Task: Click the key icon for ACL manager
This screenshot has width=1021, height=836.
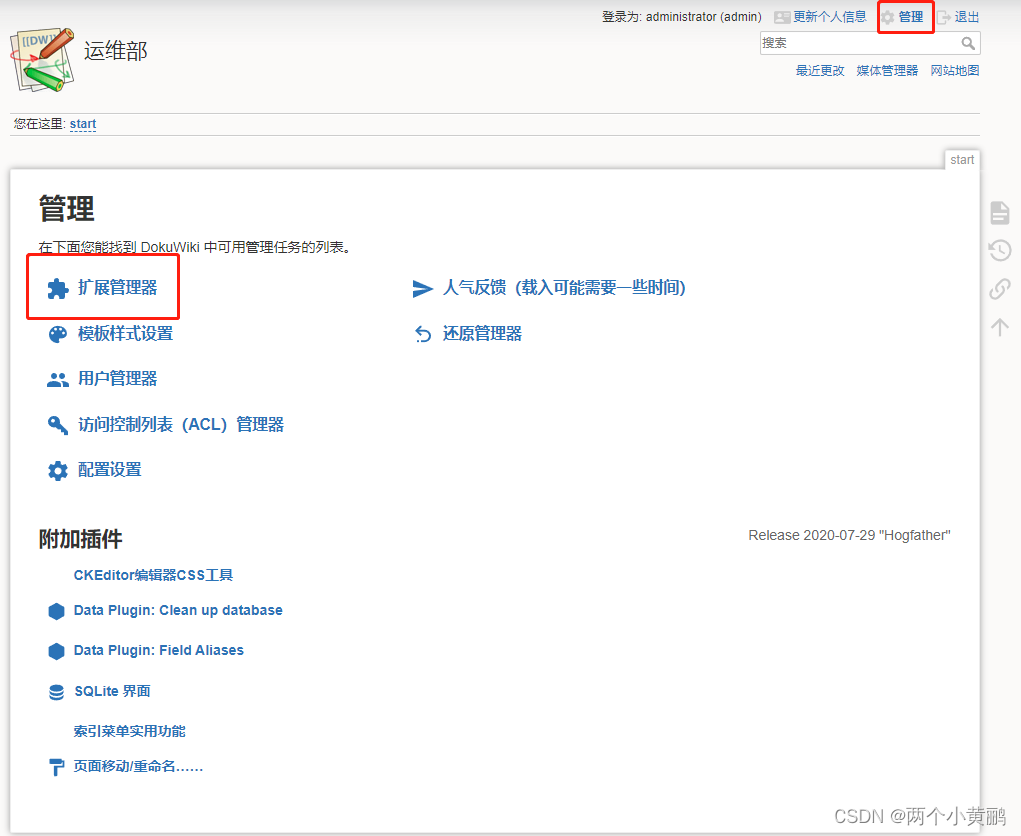Action: point(58,425)
